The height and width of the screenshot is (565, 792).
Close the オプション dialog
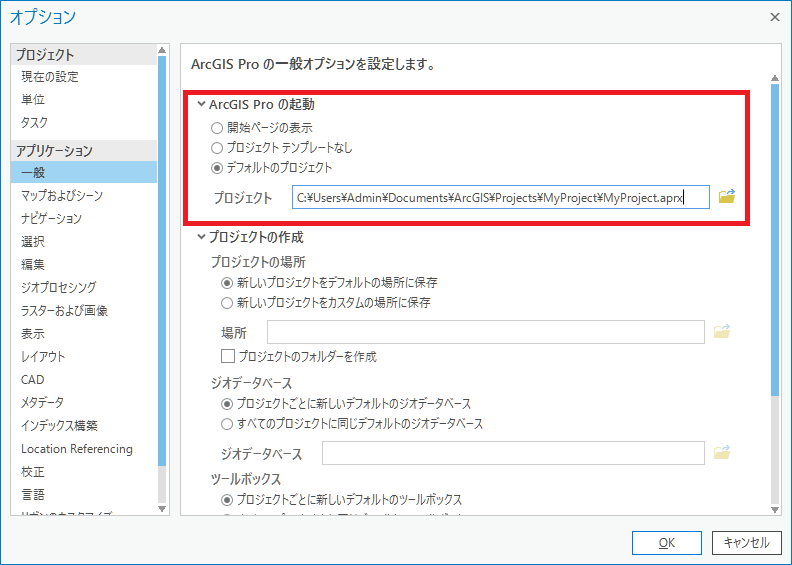(x=774, y=17)
